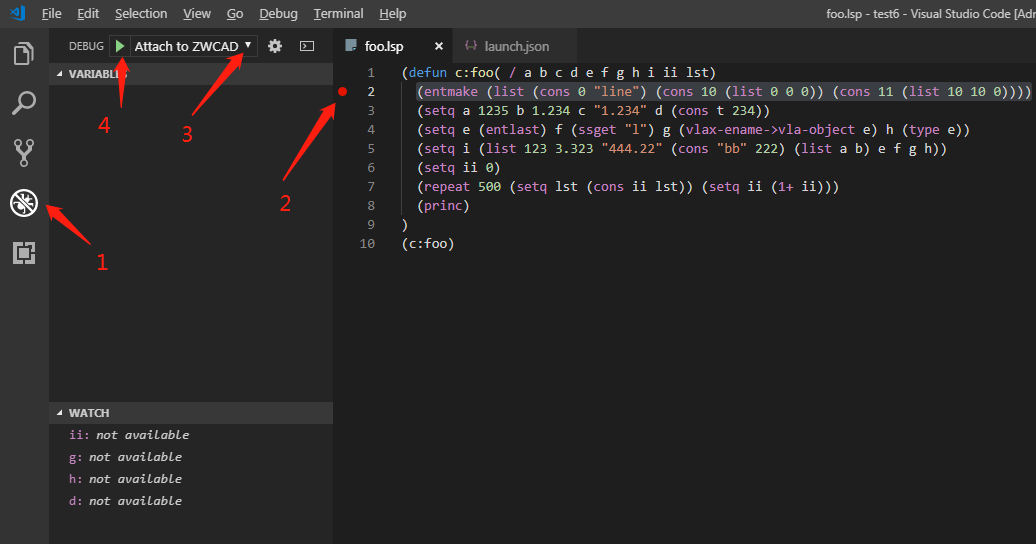
Task: Click '(c:foo)' call on line 10
Action: pos(428,244)
